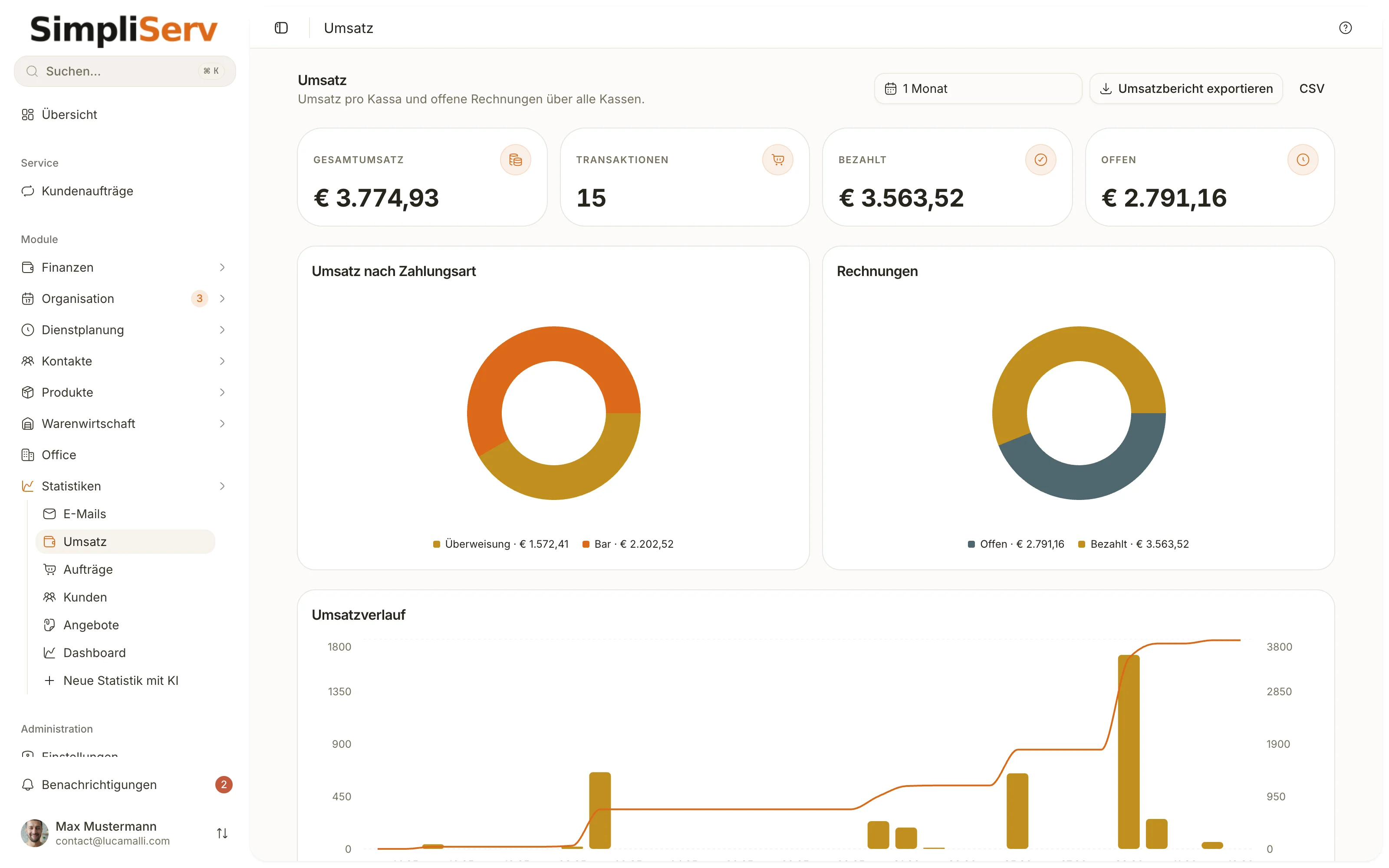Screen dimensions: 1389x868
Task: Open the Office module
Action: [x=125, y=455]
